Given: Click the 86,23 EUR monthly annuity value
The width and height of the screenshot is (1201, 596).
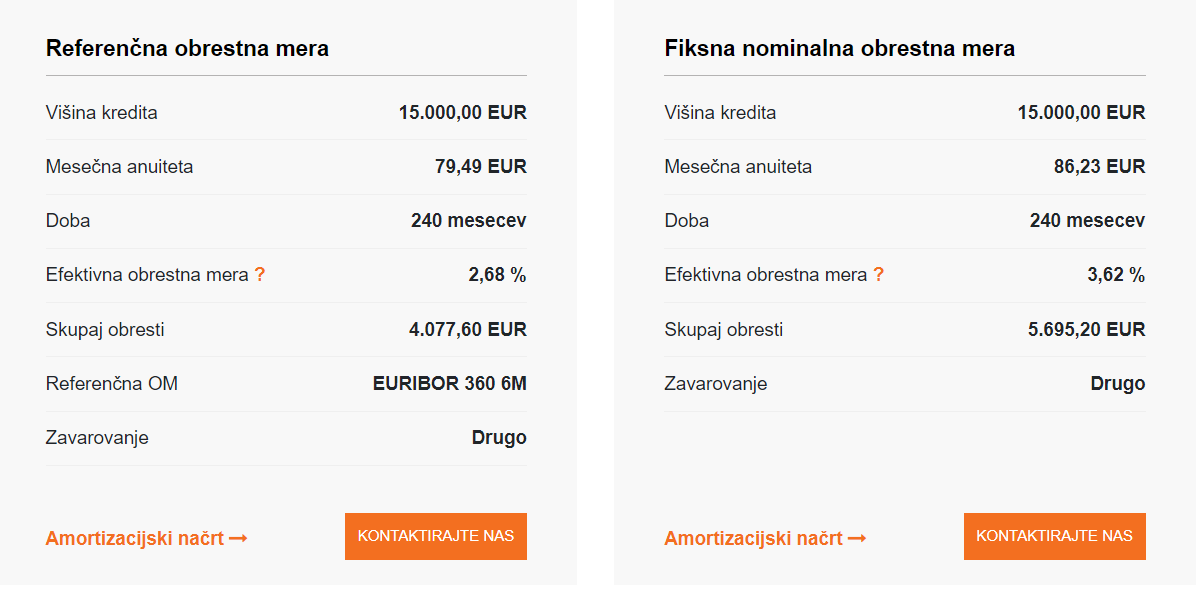Looking at the screenshot, I should (x=1099, y=167).
